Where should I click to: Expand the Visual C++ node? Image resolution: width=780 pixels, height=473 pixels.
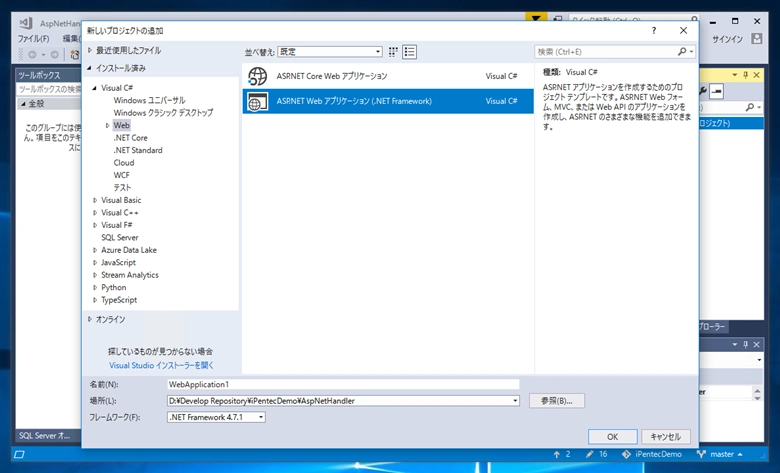tap(95, 212)
